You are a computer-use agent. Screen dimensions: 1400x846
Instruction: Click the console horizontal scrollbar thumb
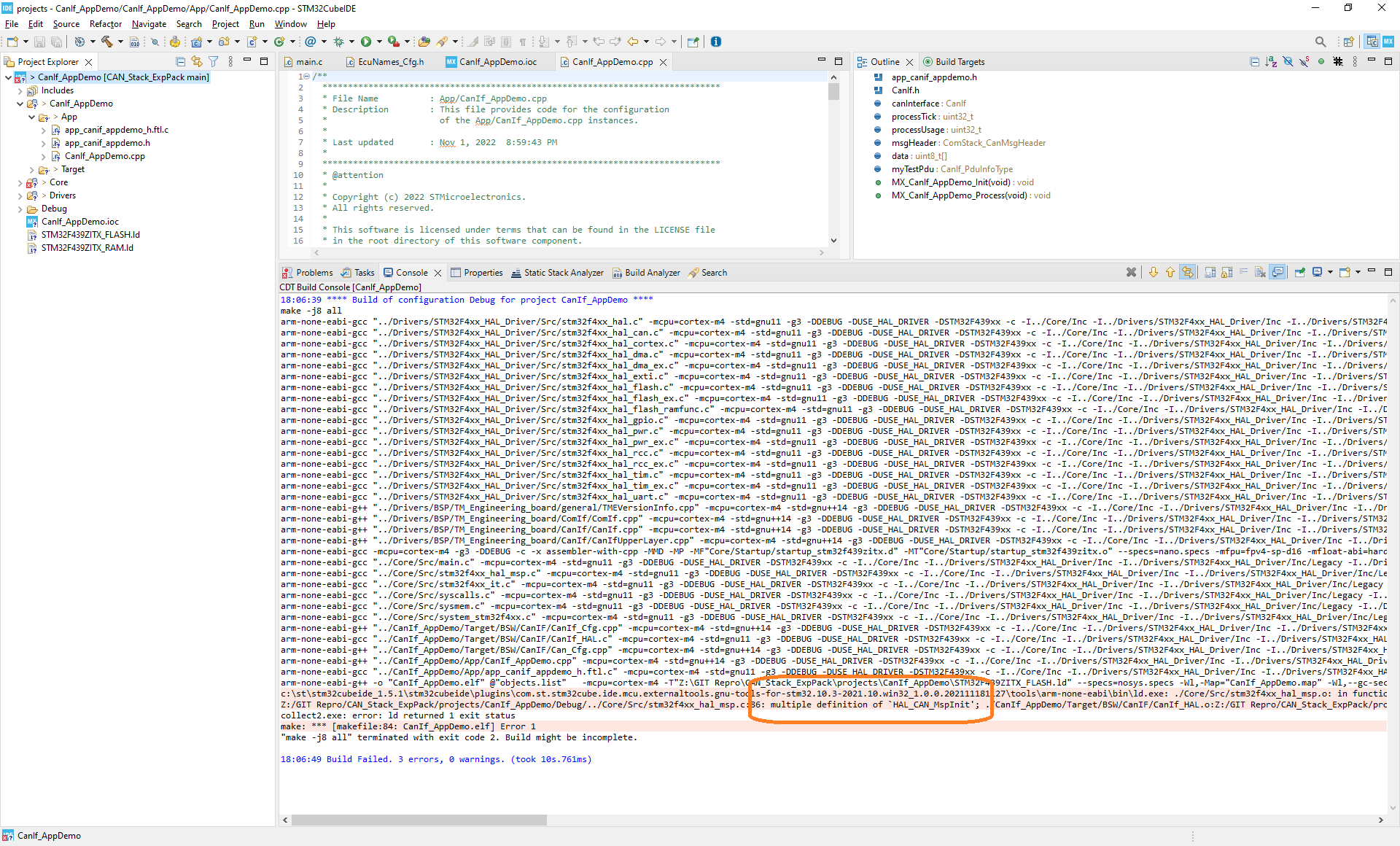419,820
